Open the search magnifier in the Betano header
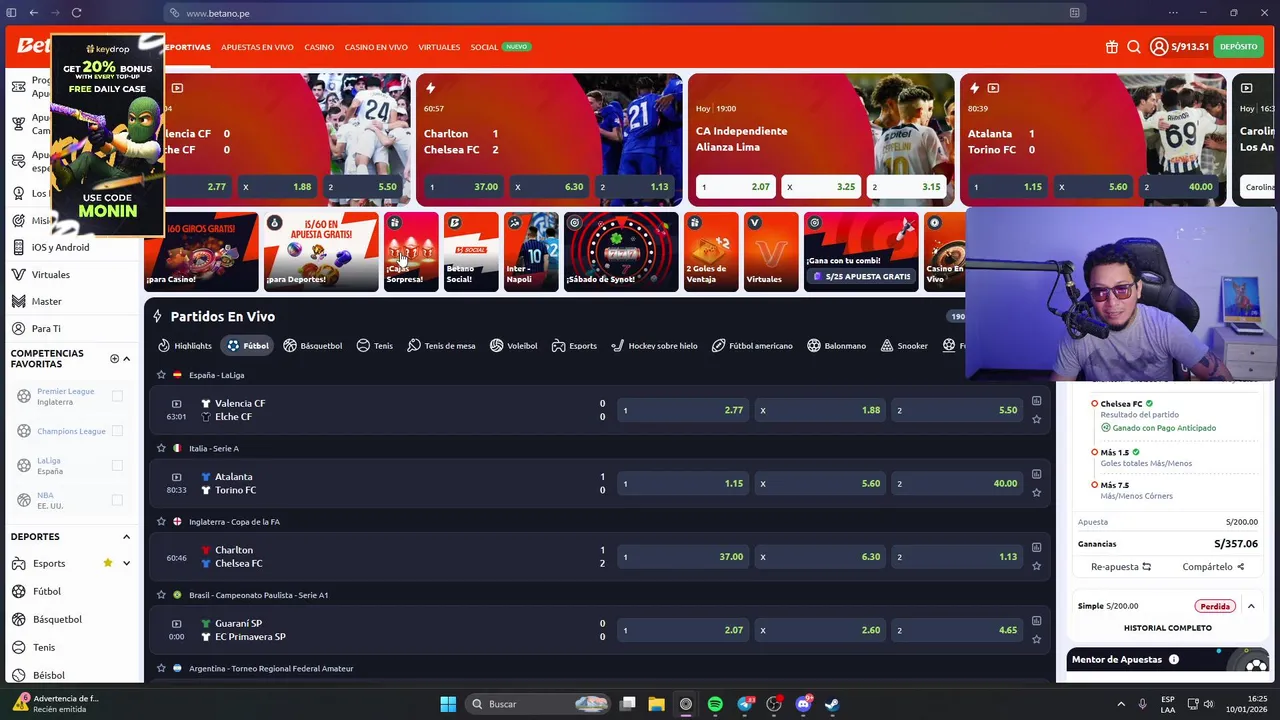 pos(1134,47)
